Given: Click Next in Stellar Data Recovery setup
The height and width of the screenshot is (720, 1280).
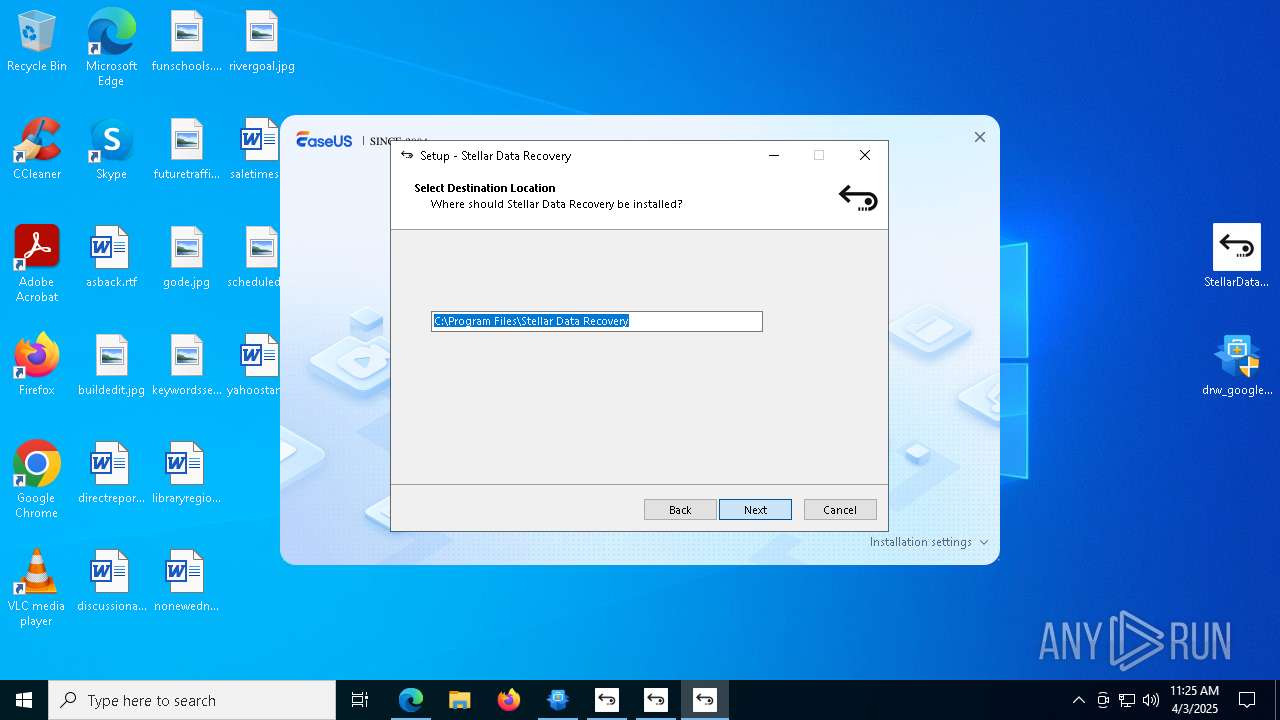Looking at the screenshot, I should pyautogui.click(x=755, y=510).
